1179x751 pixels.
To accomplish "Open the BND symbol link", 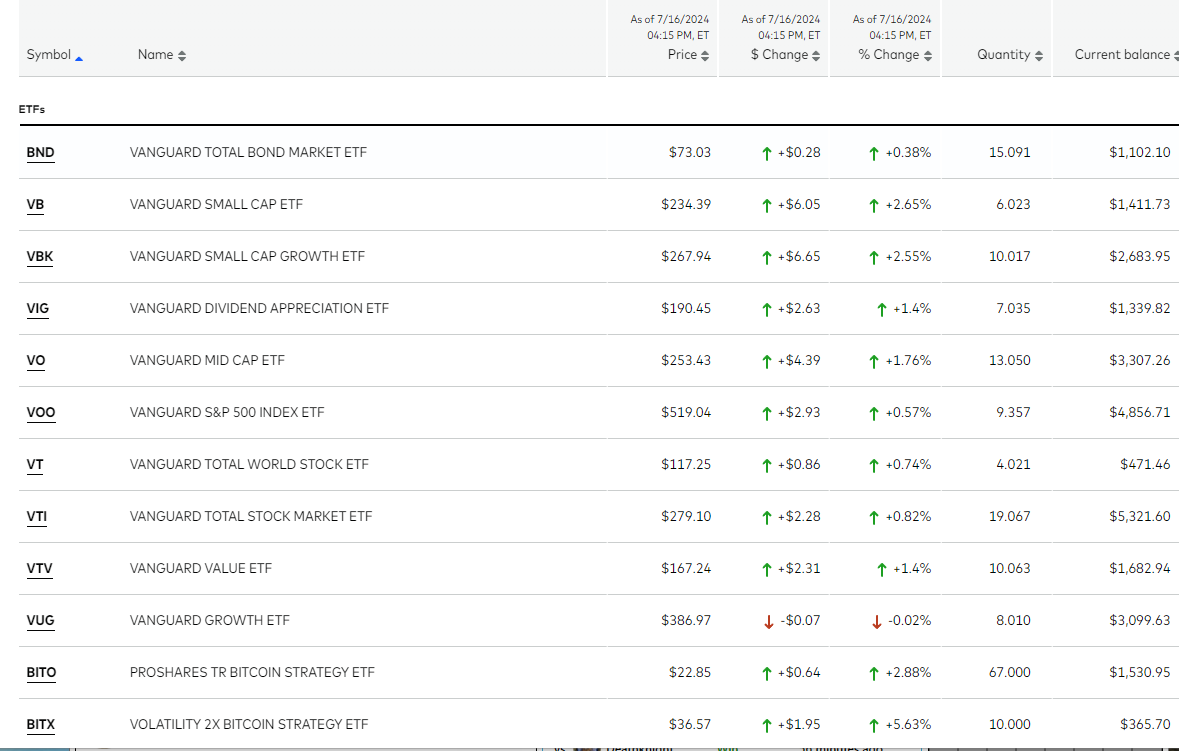I will pos(41,153).
